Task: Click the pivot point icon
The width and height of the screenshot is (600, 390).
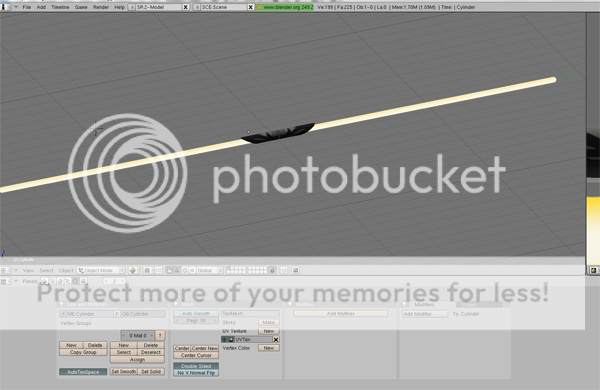Action: tap(147, 270)
